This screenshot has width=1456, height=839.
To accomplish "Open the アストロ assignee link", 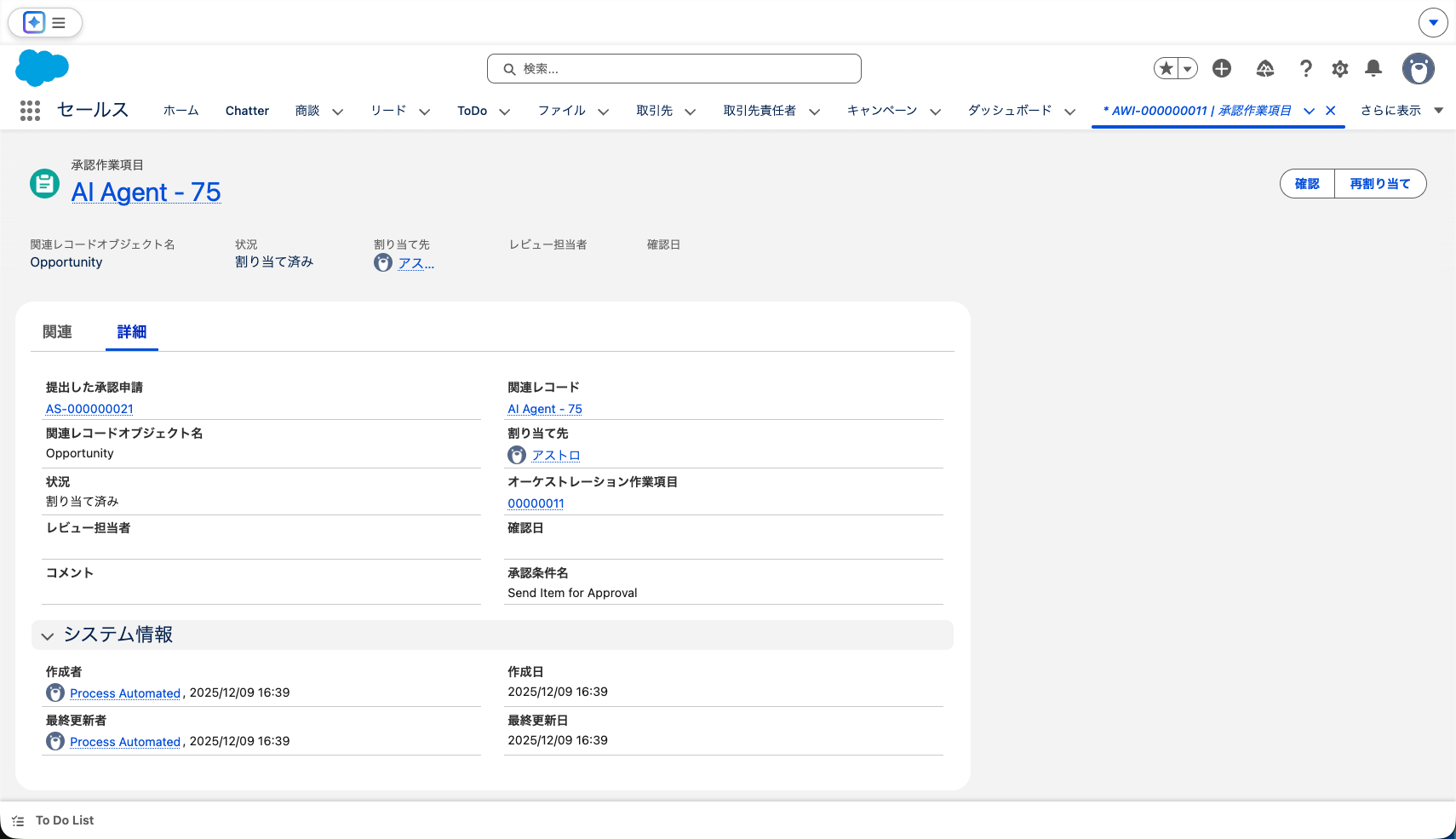I will point(556,456).
